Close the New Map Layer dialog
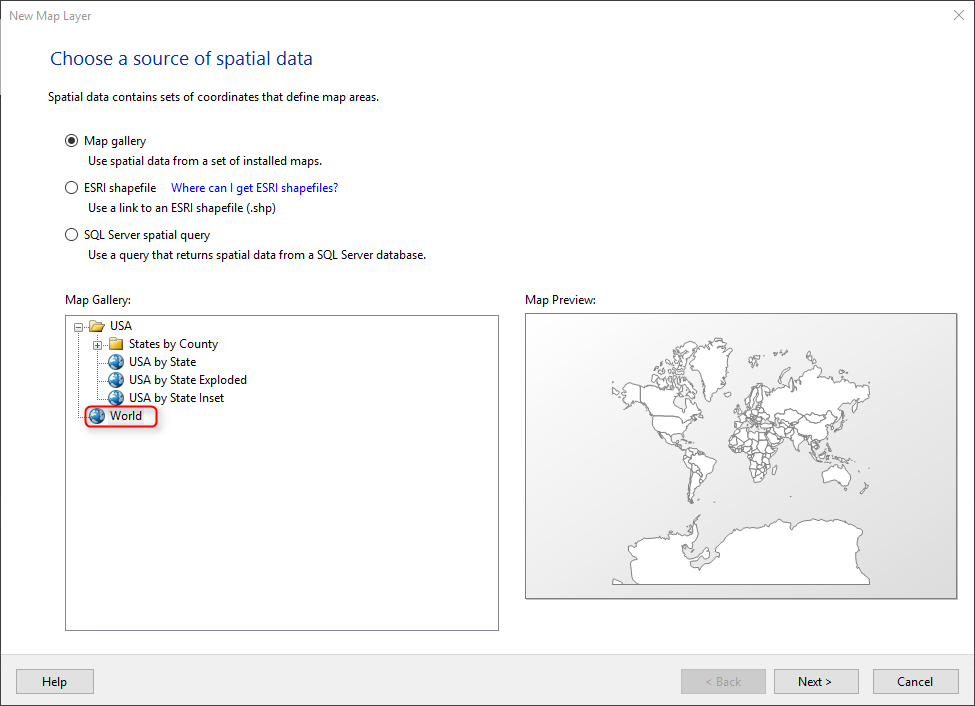 [x=959, y=16]
